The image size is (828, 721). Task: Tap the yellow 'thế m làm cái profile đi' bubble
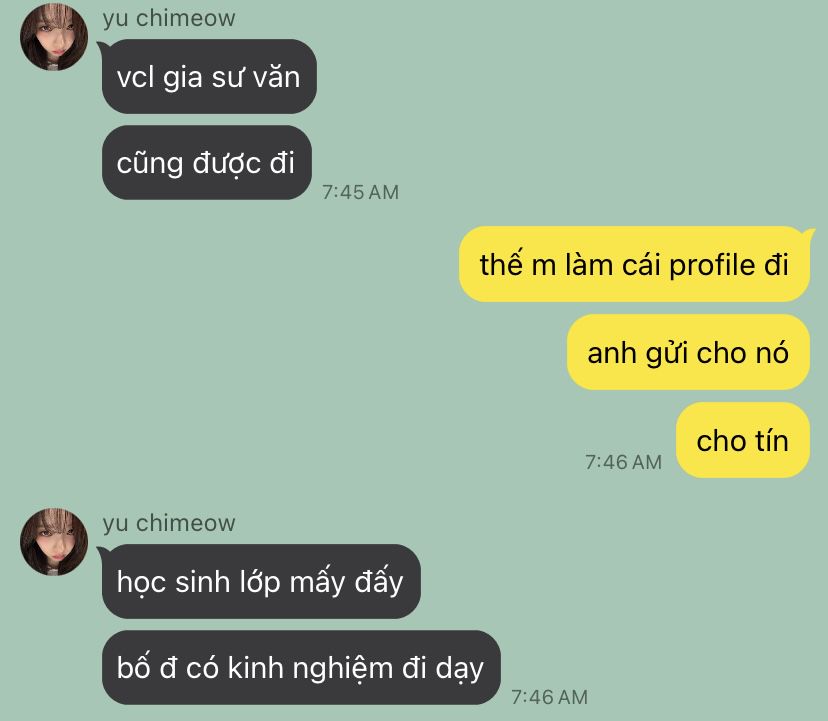(634, 264)
